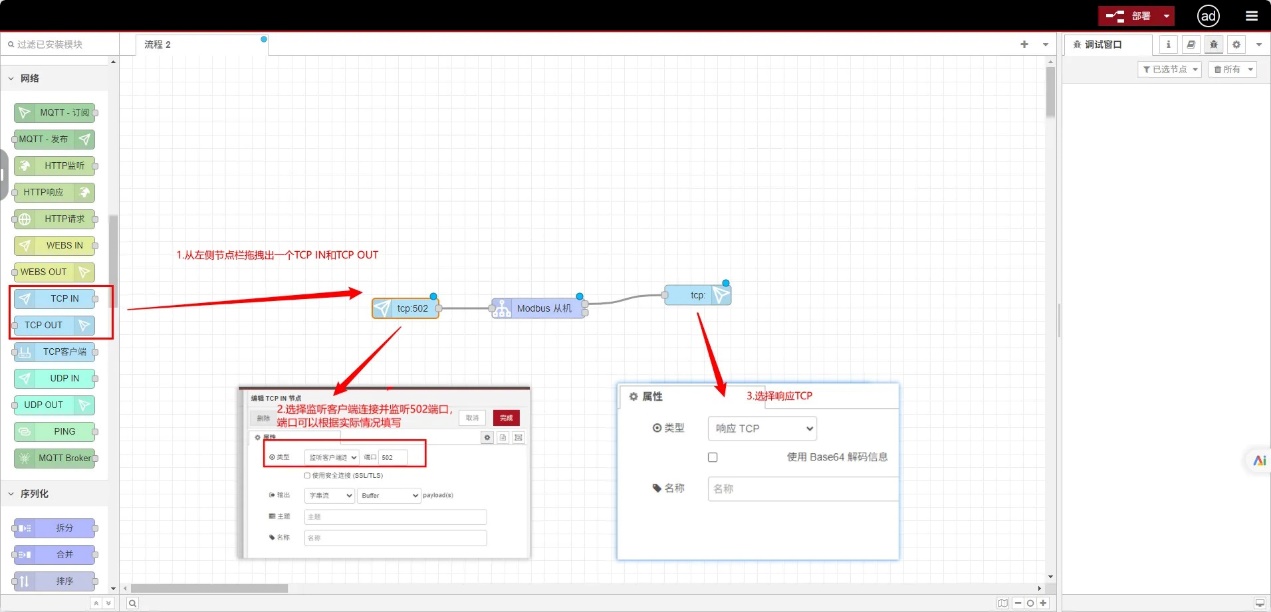Open the info sidebar tab icon

pos(1168,44)
